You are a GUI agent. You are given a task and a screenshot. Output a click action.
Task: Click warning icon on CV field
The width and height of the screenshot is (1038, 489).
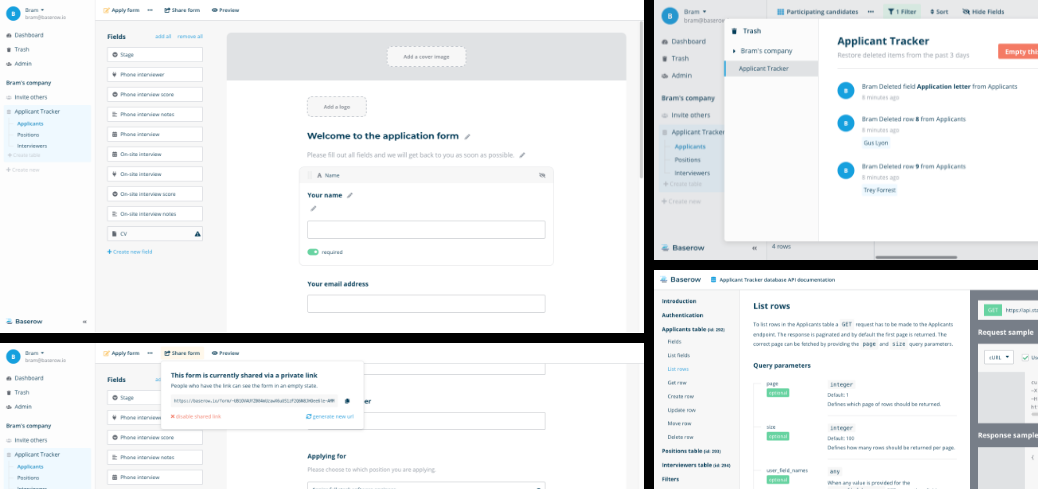(197, 233)
